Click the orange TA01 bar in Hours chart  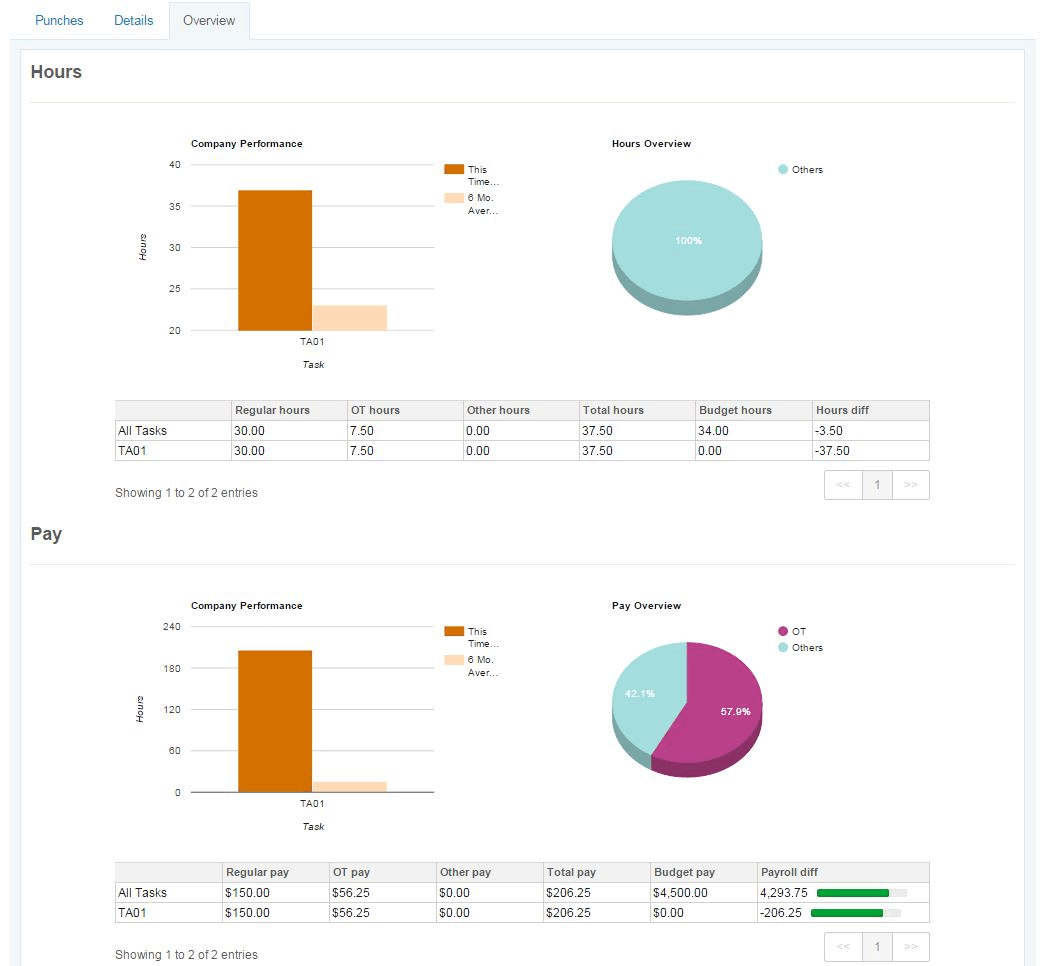click(275, 260)
